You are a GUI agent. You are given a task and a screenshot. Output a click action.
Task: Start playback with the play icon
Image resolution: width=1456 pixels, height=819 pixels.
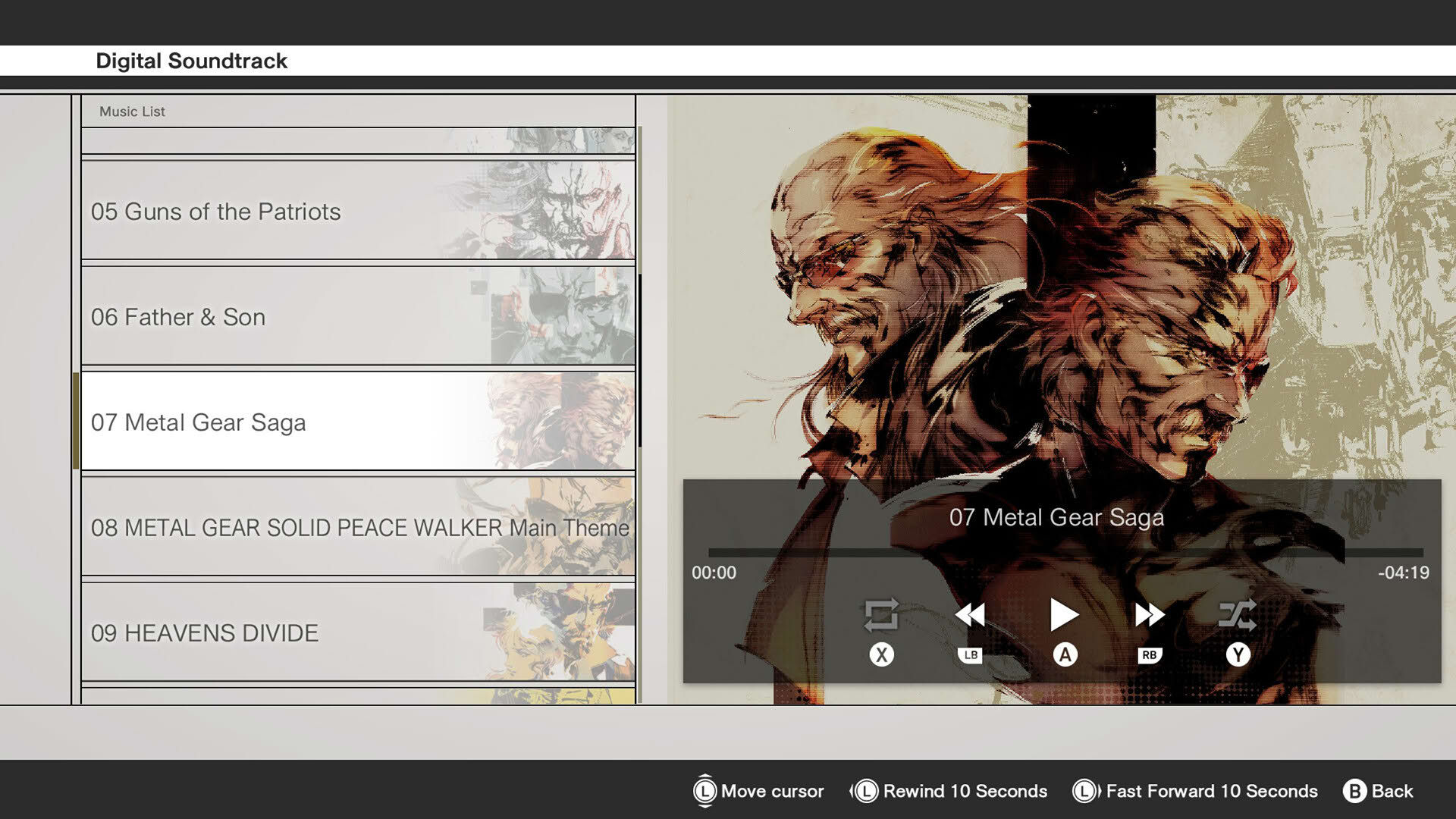tap(1064, 615)
